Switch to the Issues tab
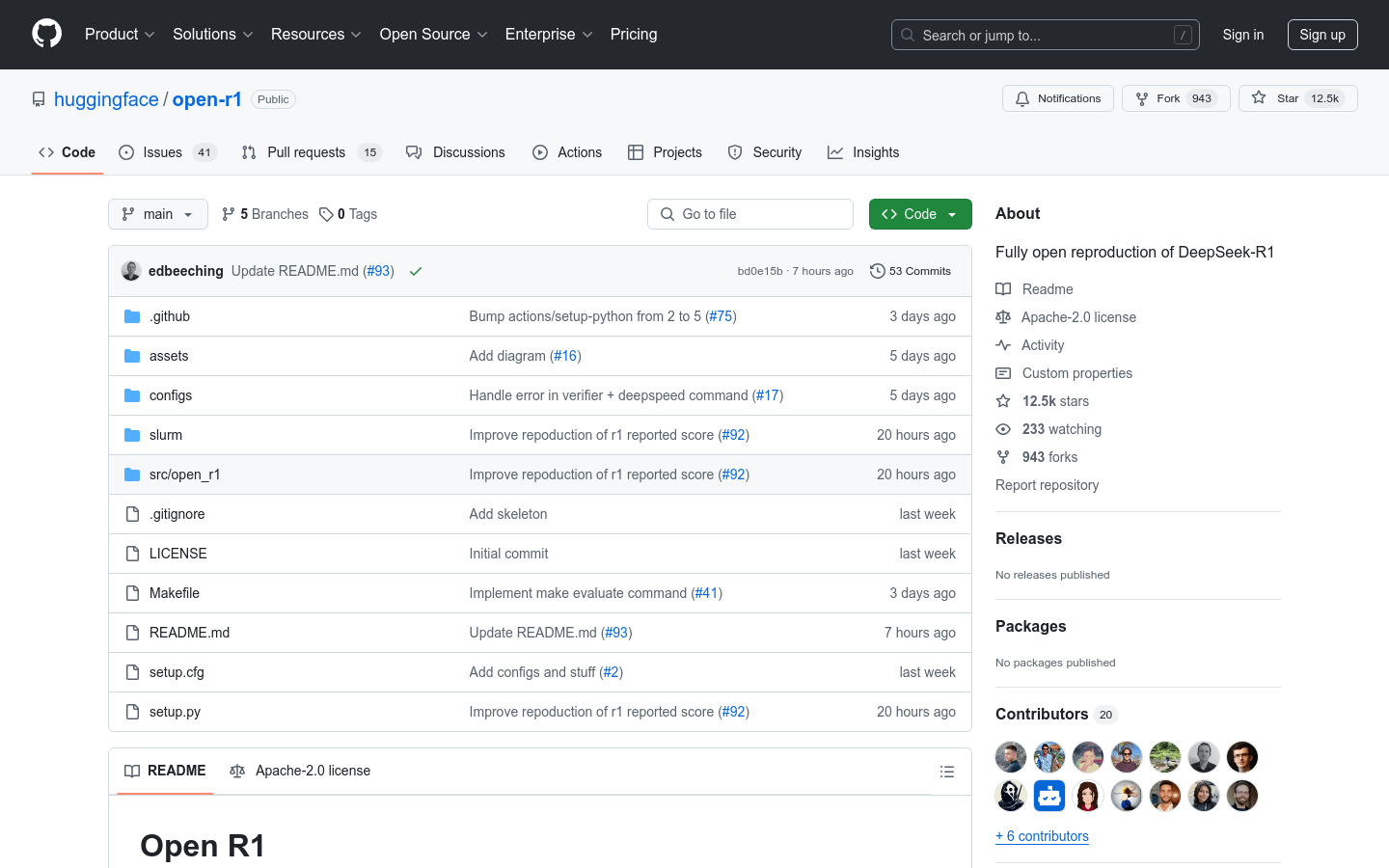Image resolution: width=1389 pixels, height=868 pixels. point(168,152)
